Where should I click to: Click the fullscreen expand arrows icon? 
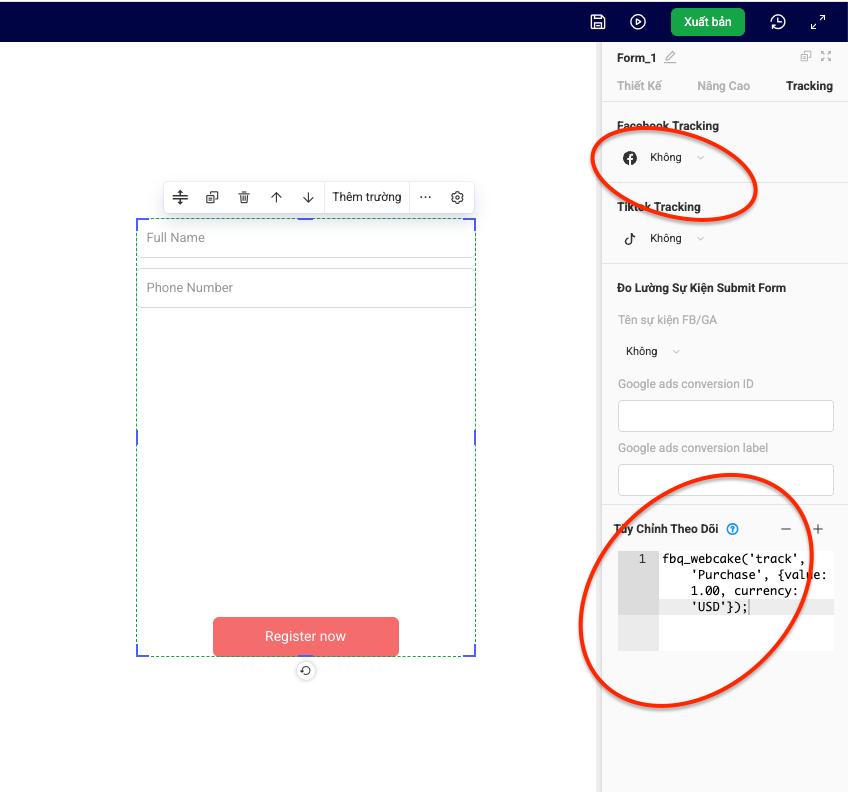click(x=818, y=22)
